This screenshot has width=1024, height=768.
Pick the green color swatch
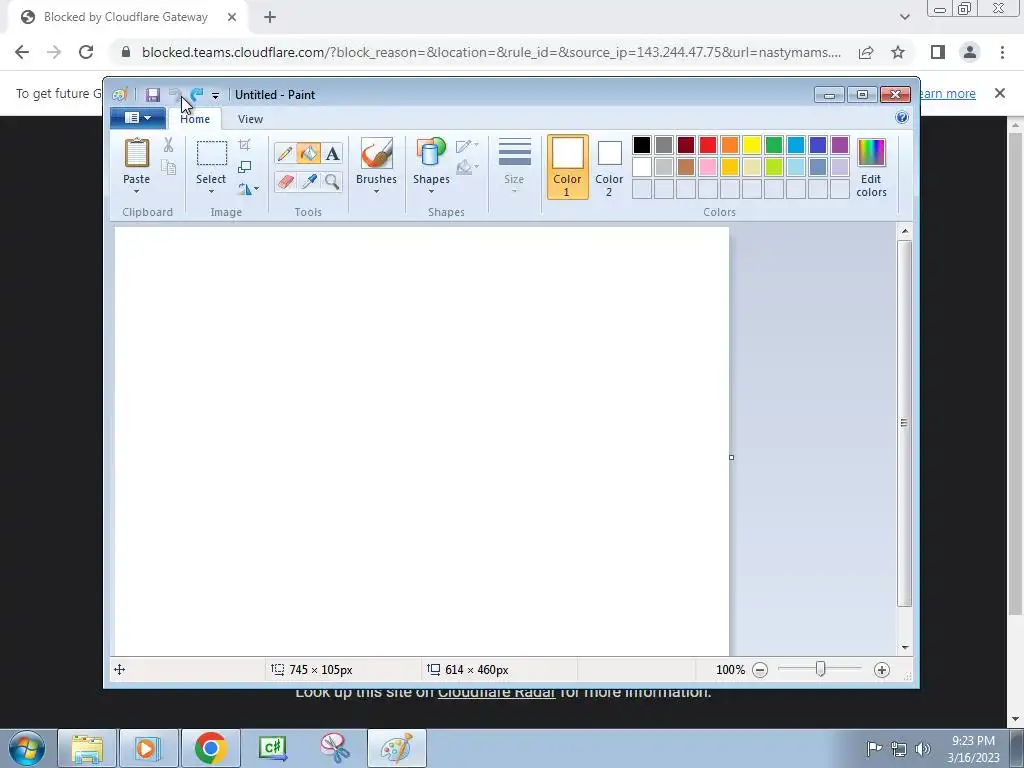point(774,145)
